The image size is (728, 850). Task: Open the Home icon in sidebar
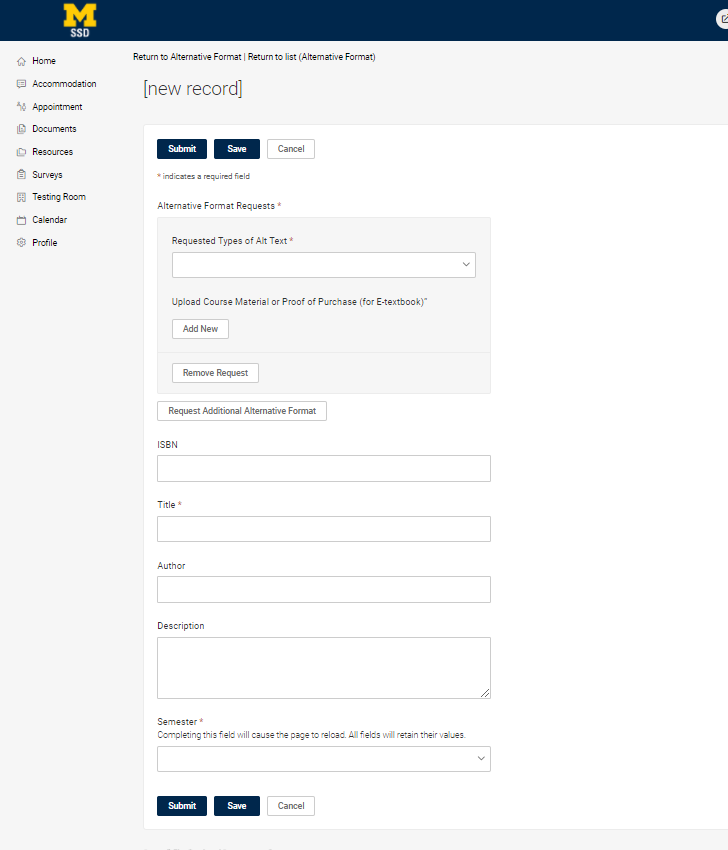click(19, 61)
